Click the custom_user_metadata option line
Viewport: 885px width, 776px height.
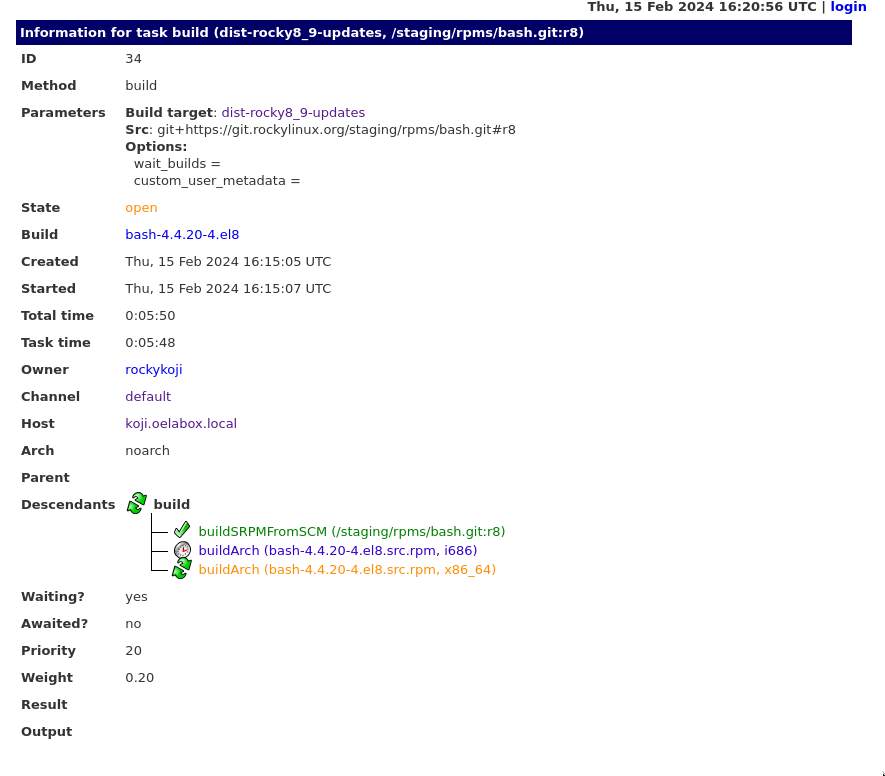[x=217, y=181]
